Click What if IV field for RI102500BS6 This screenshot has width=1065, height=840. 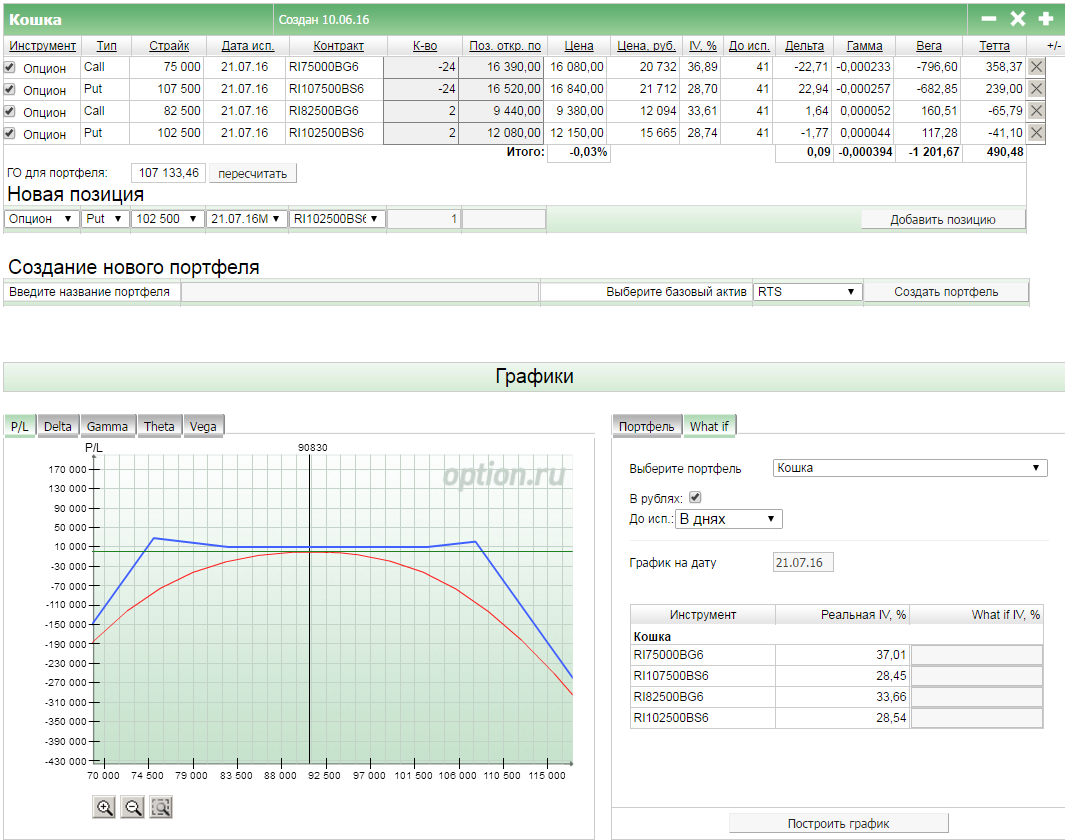click(977, 718)
